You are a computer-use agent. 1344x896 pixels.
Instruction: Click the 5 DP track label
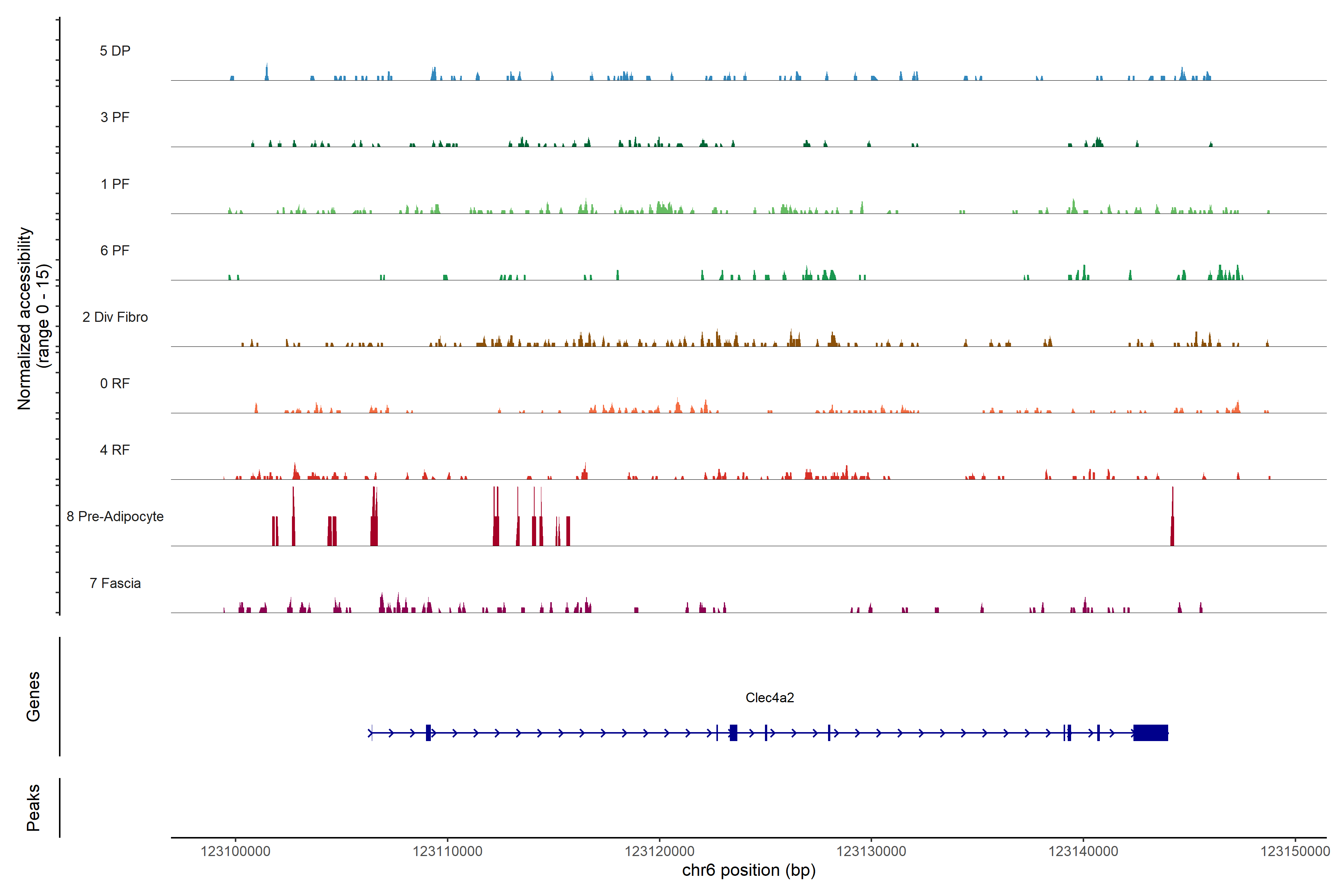pos(115,51)
